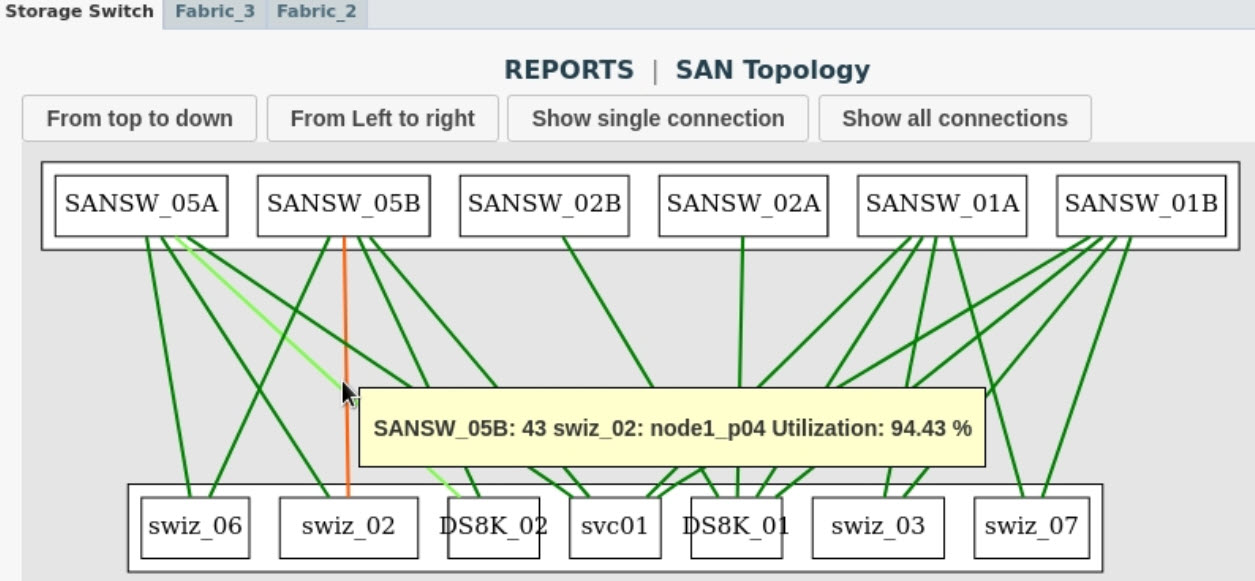Image resolution: width=1255 pixels, height=581 pixels.
Task: Switch to the Fabric_3 tab
Action: [214, 13]
